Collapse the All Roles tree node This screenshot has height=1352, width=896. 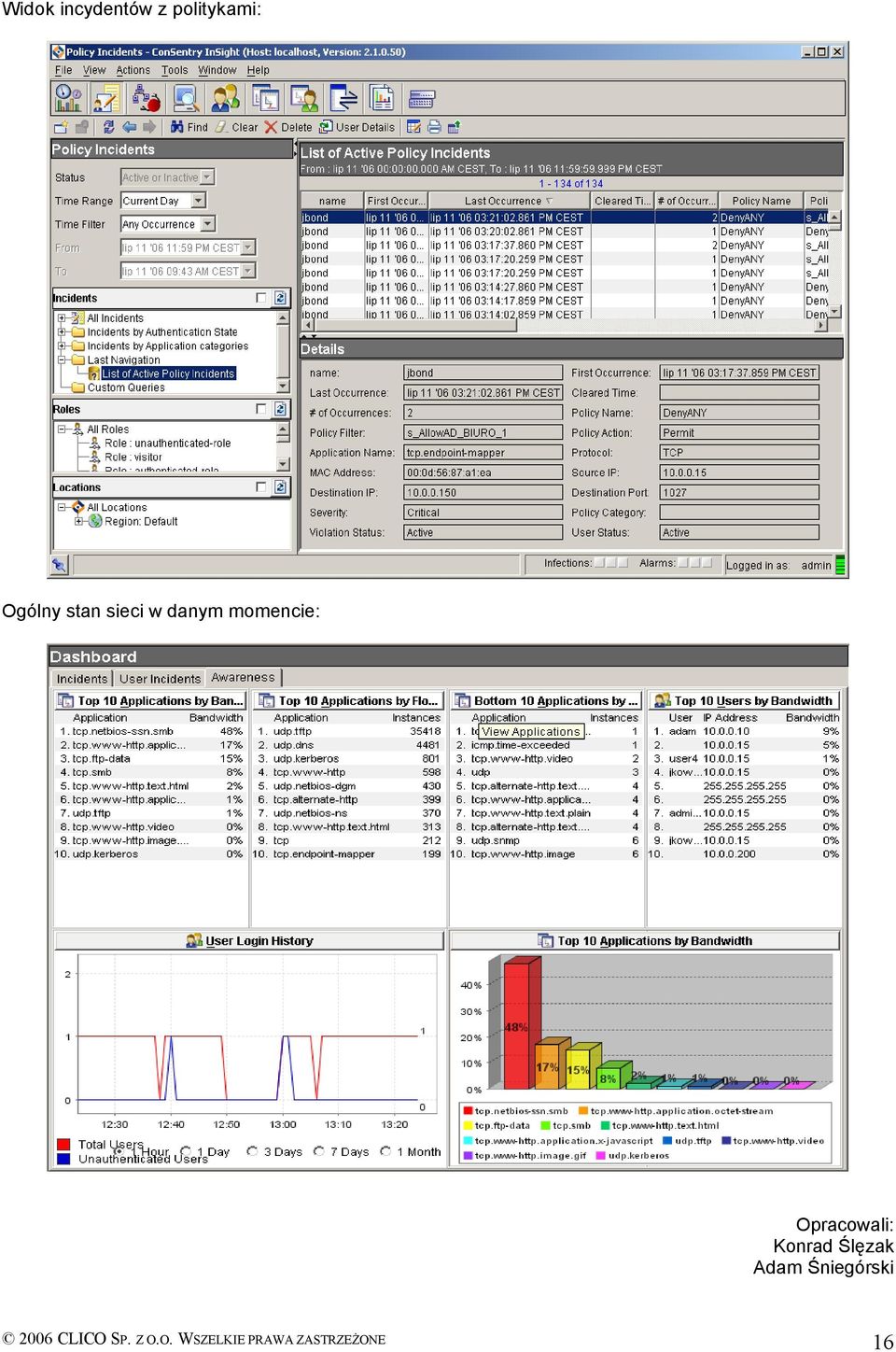tap(63, 430)
